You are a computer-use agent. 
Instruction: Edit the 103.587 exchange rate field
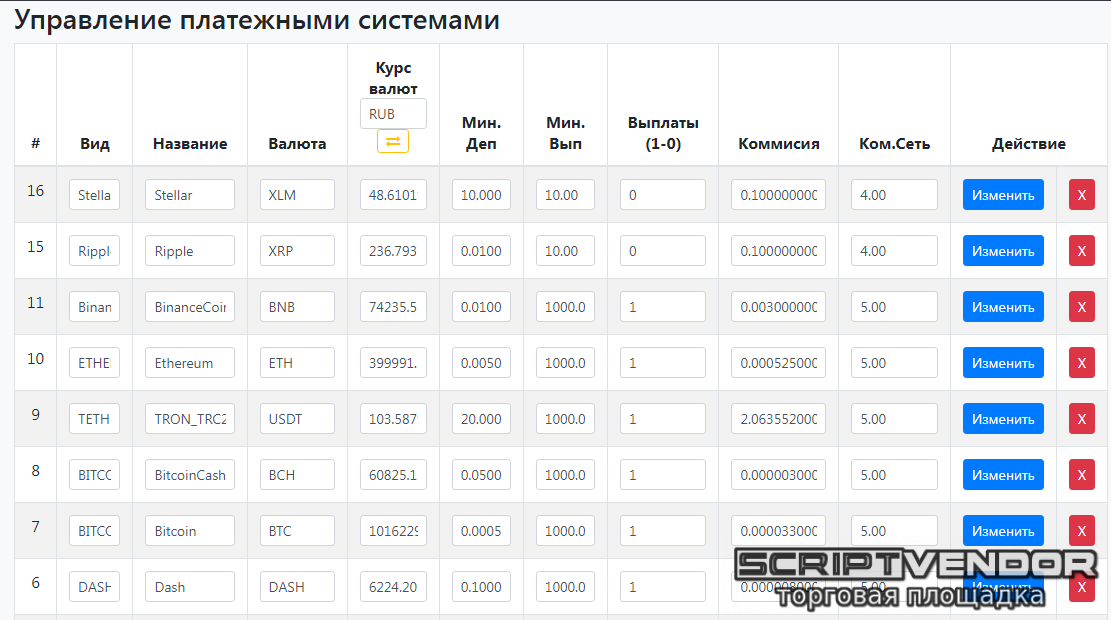pyautogui.click(x=393, y=419)
